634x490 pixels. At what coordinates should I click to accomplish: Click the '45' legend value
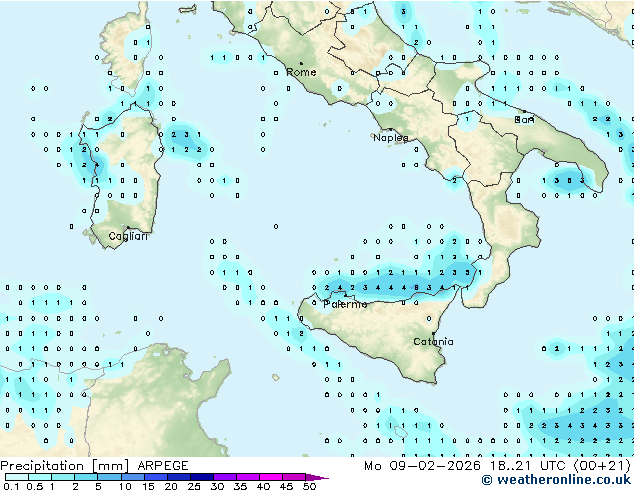click(x=286, y=486)
